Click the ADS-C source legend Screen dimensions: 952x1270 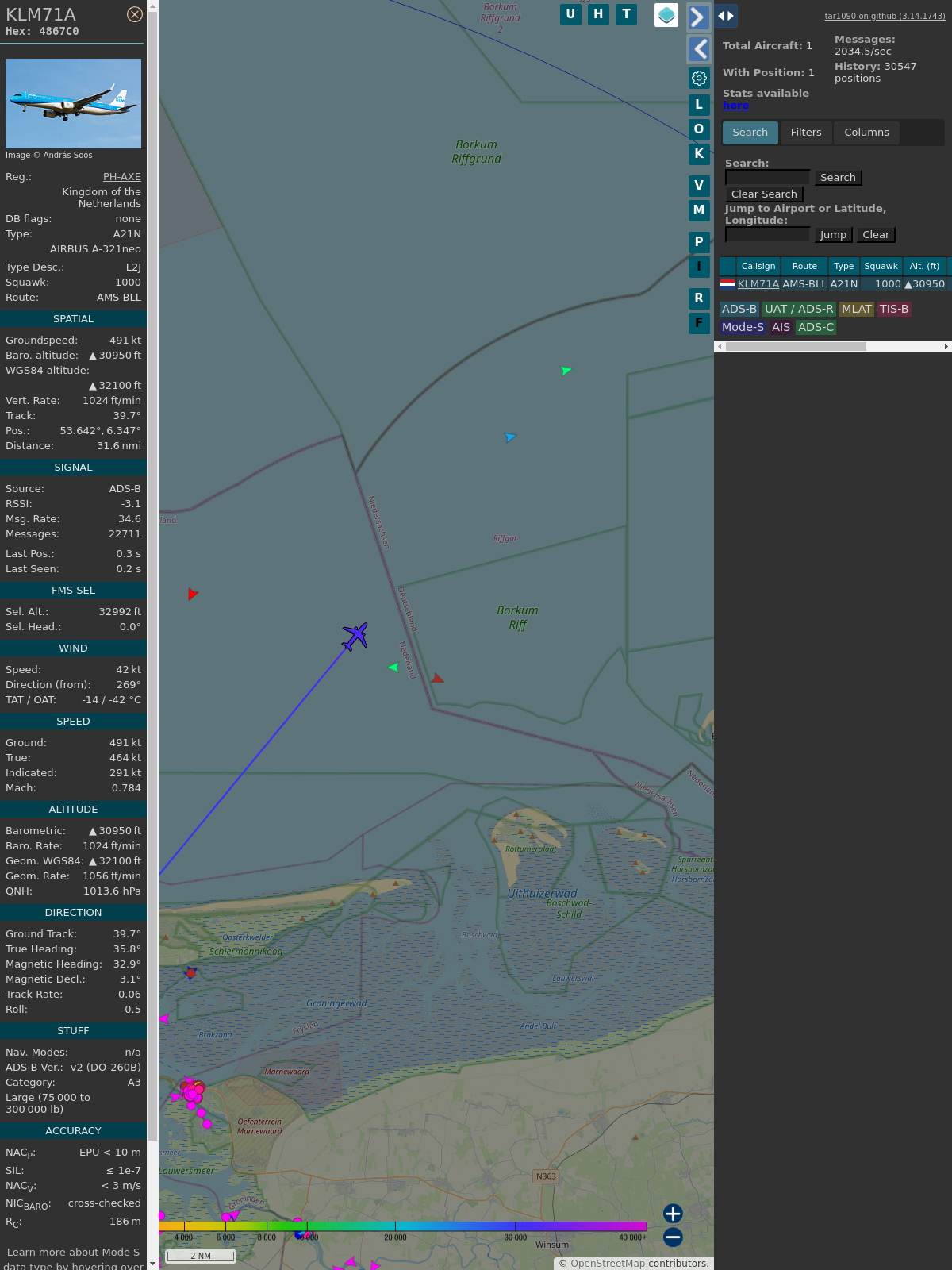tap(816, 327)
